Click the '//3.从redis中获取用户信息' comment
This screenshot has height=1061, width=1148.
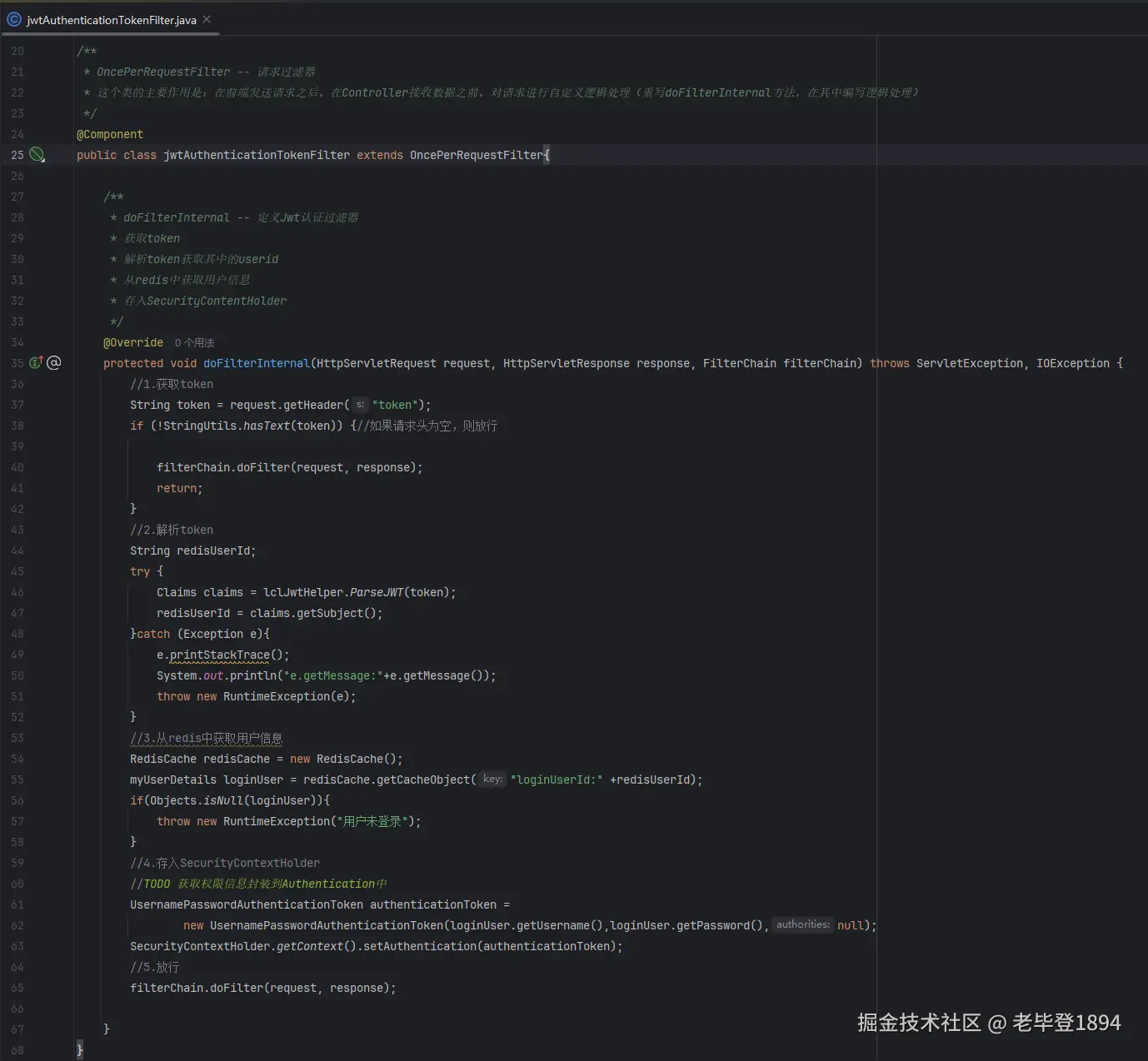(x=207, y=738)
